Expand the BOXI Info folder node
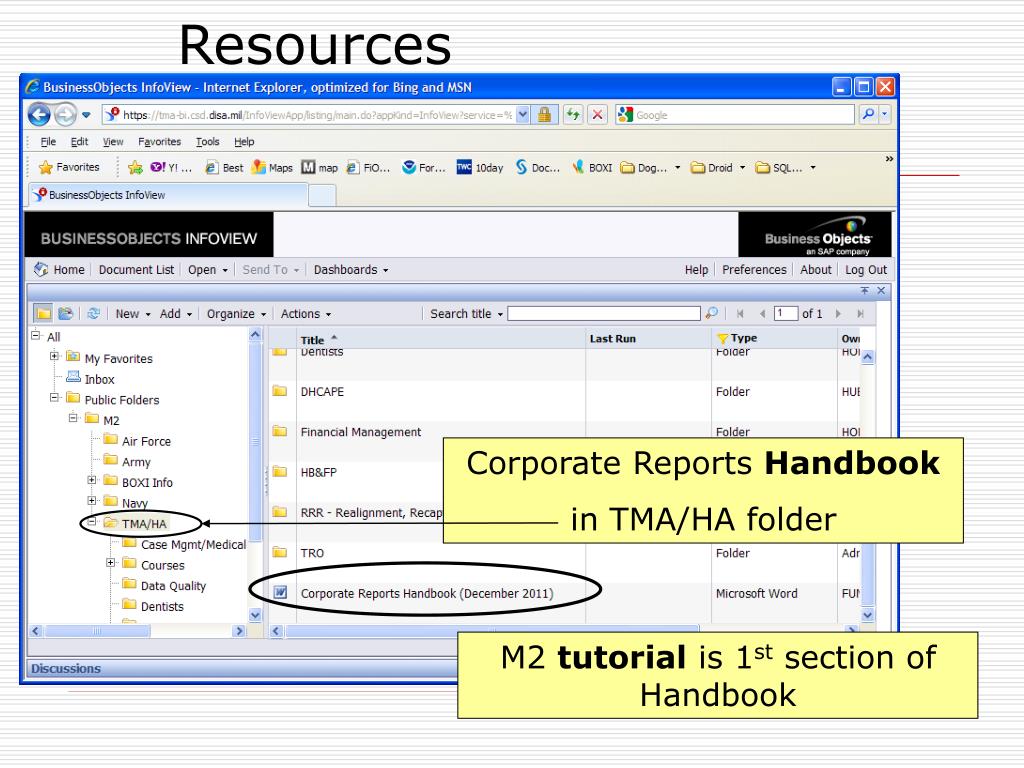 pyautogui.click(x=91, y=480)
